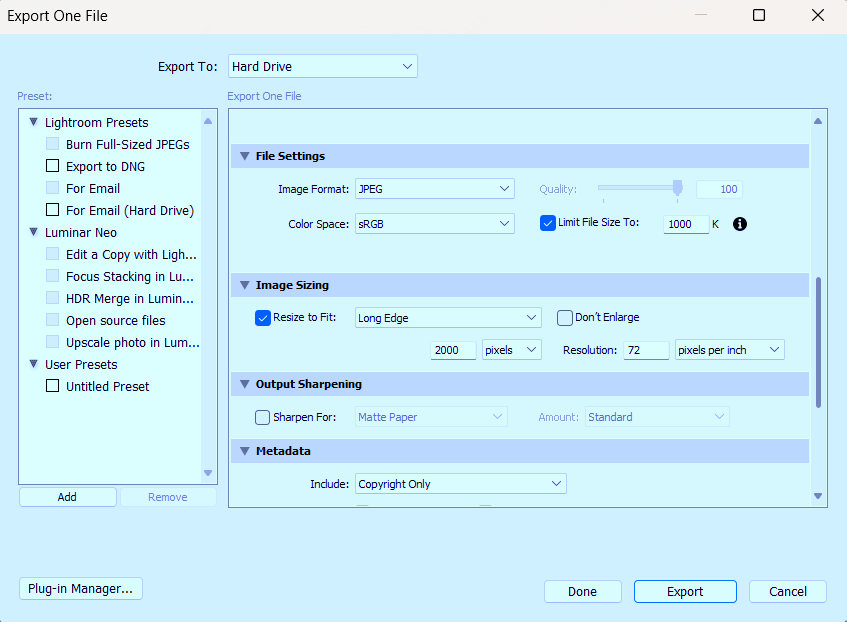Click the file size limit info icon

click(x=739, y=223)
